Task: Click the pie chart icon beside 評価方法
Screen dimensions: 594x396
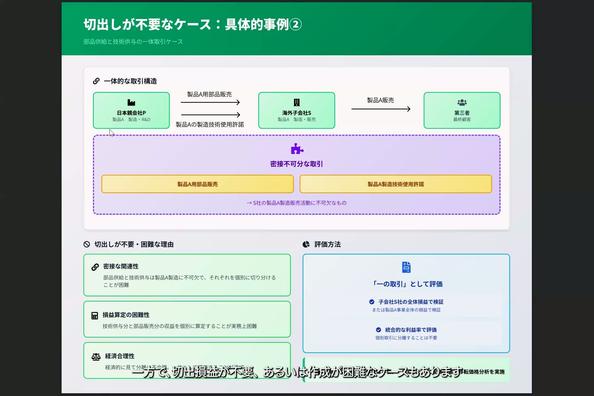Action: 306,244
